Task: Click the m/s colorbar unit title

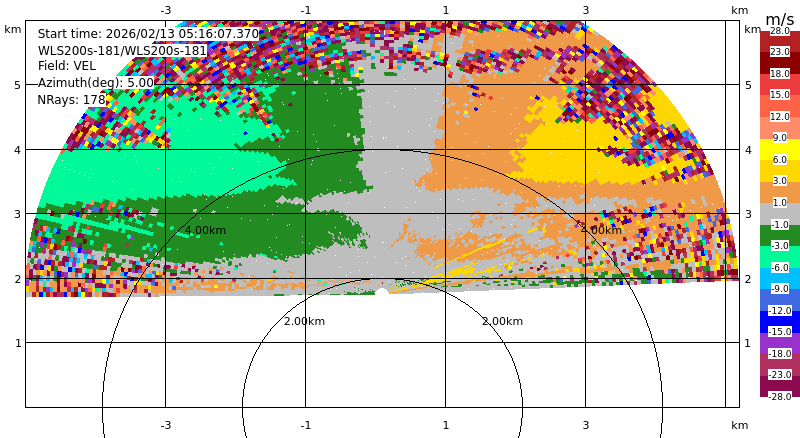Action: pos(780,19)
